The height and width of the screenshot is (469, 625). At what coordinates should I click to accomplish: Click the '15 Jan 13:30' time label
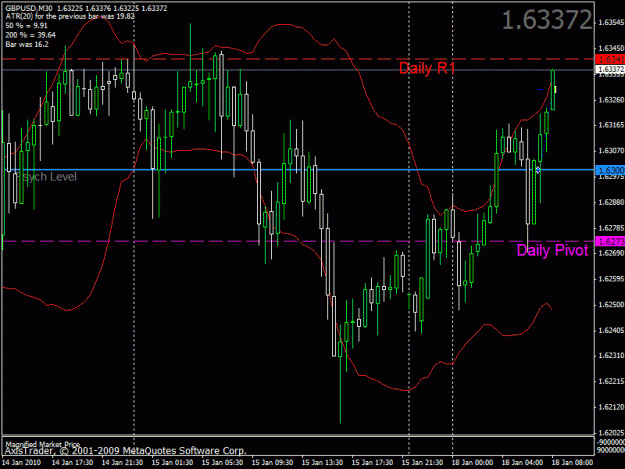click(322, 462)
